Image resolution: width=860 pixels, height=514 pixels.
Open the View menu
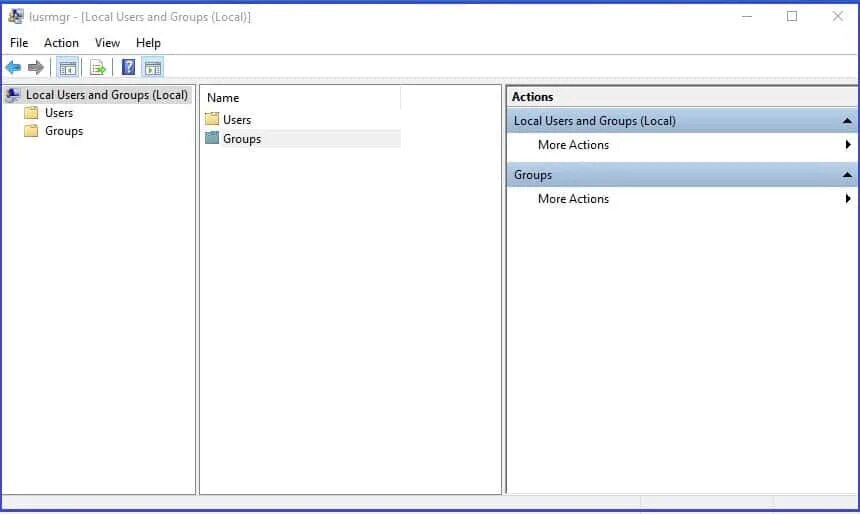[107, 43]
